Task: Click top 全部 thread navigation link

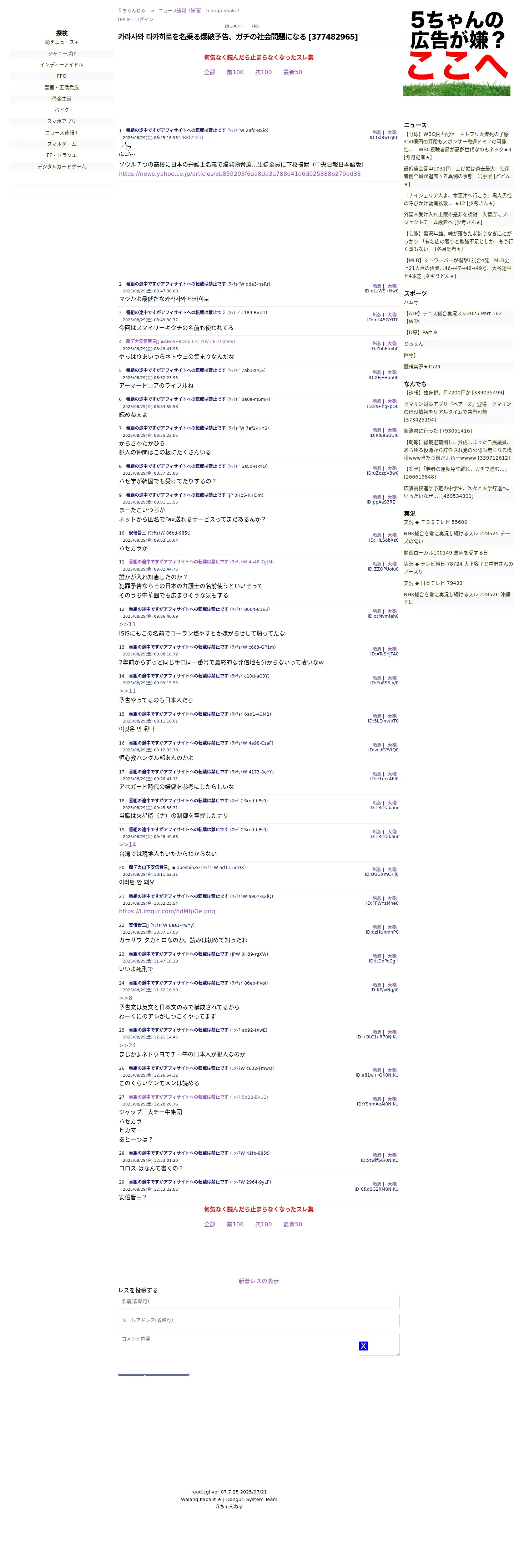Action: tap(210, 72)
